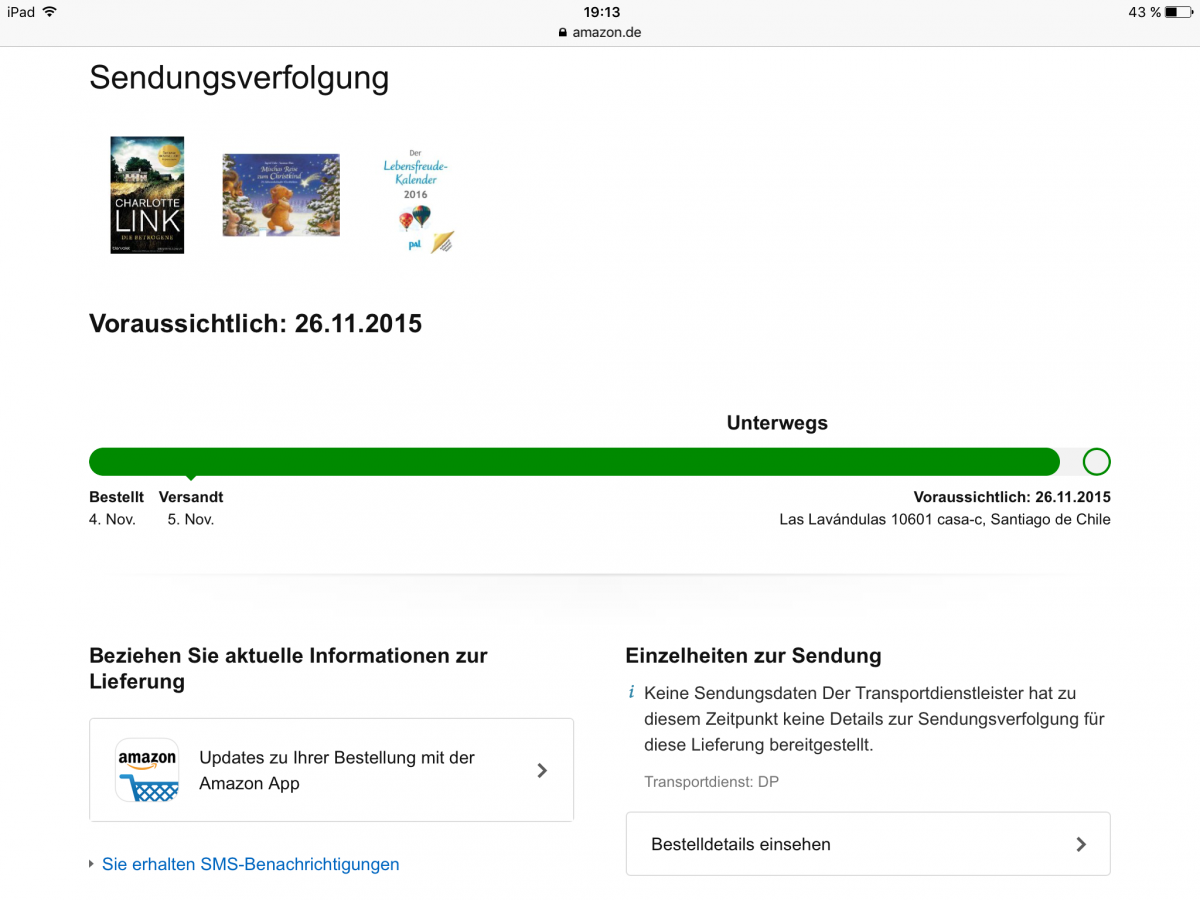Click the Einzelheiten zur Sendung heading
Viewport: 1200px width, 900px height.
tap(753, 656)
